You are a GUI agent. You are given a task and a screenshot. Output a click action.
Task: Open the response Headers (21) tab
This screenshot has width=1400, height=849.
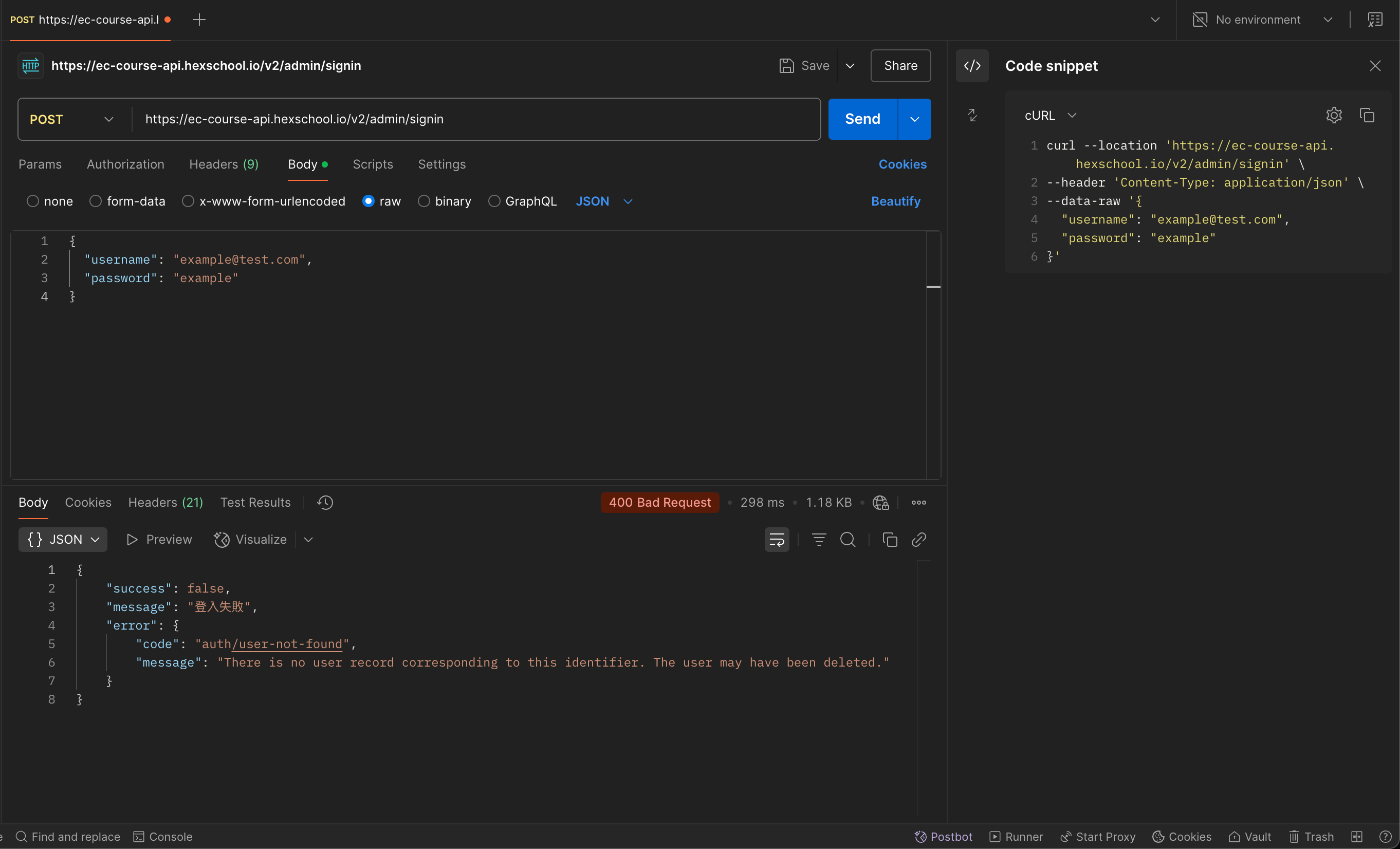point(165,502)
